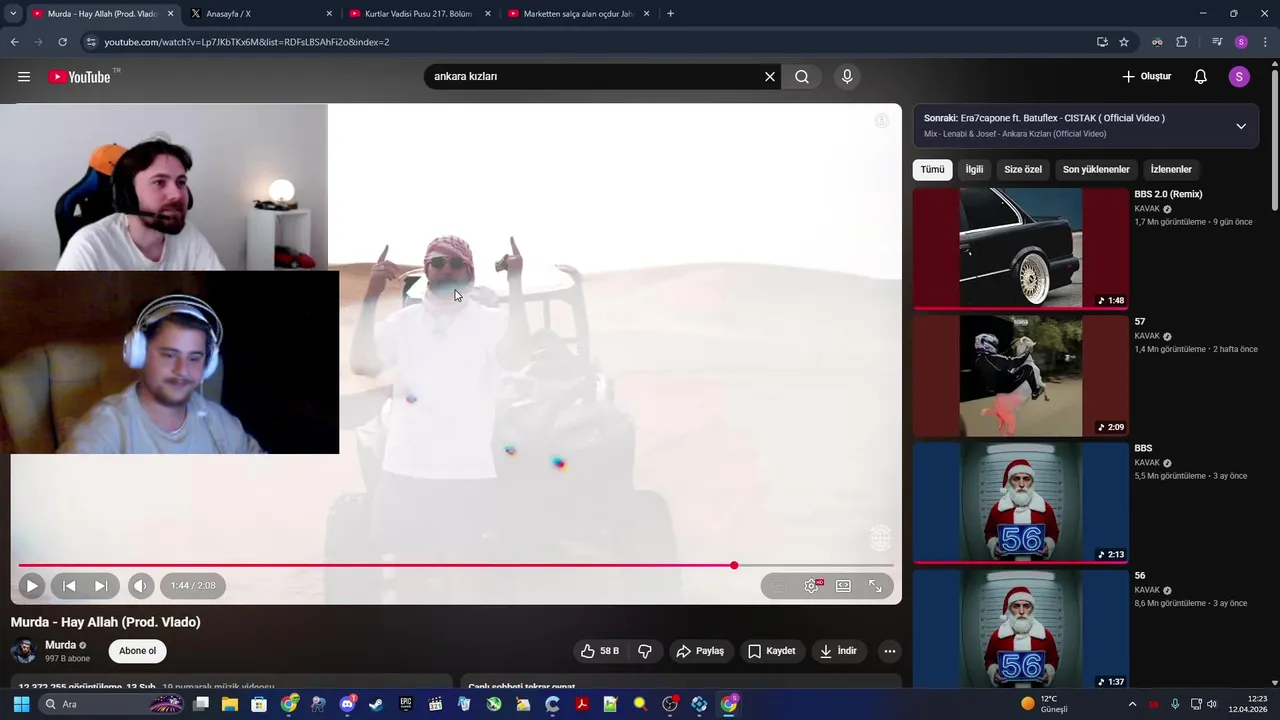The width and height of the screenshot is (1280, 720).
Task: Show hidden system tray icons chevron
Action: click(1132, 704)
